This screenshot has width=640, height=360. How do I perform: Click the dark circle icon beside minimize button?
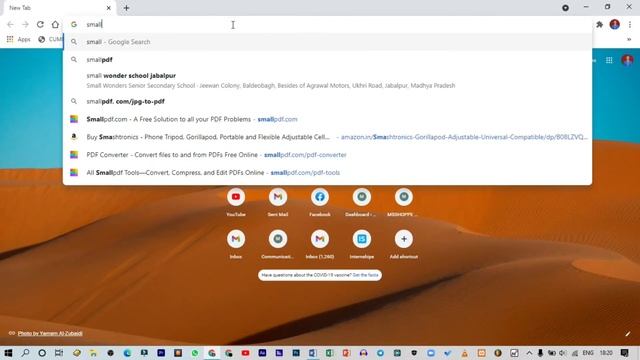tap(565, 8)
